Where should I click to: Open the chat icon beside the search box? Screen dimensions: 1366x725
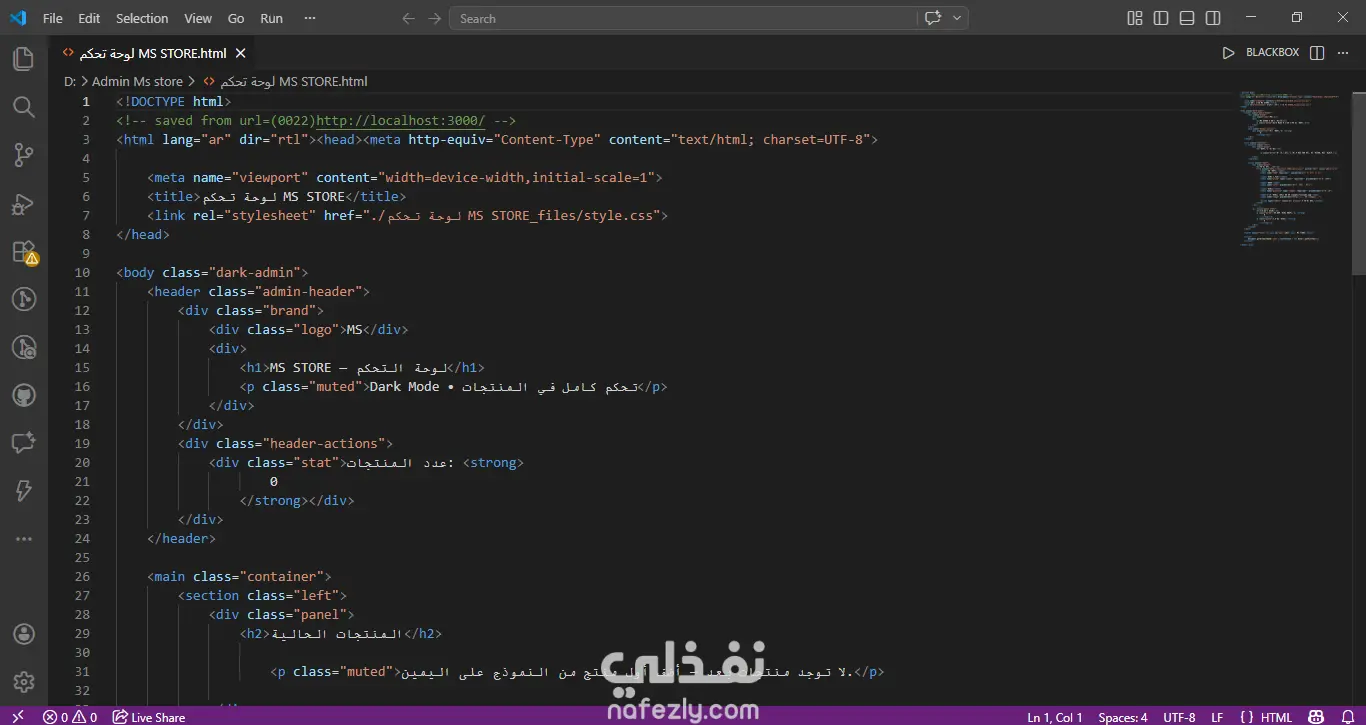(x=933, y=18)
